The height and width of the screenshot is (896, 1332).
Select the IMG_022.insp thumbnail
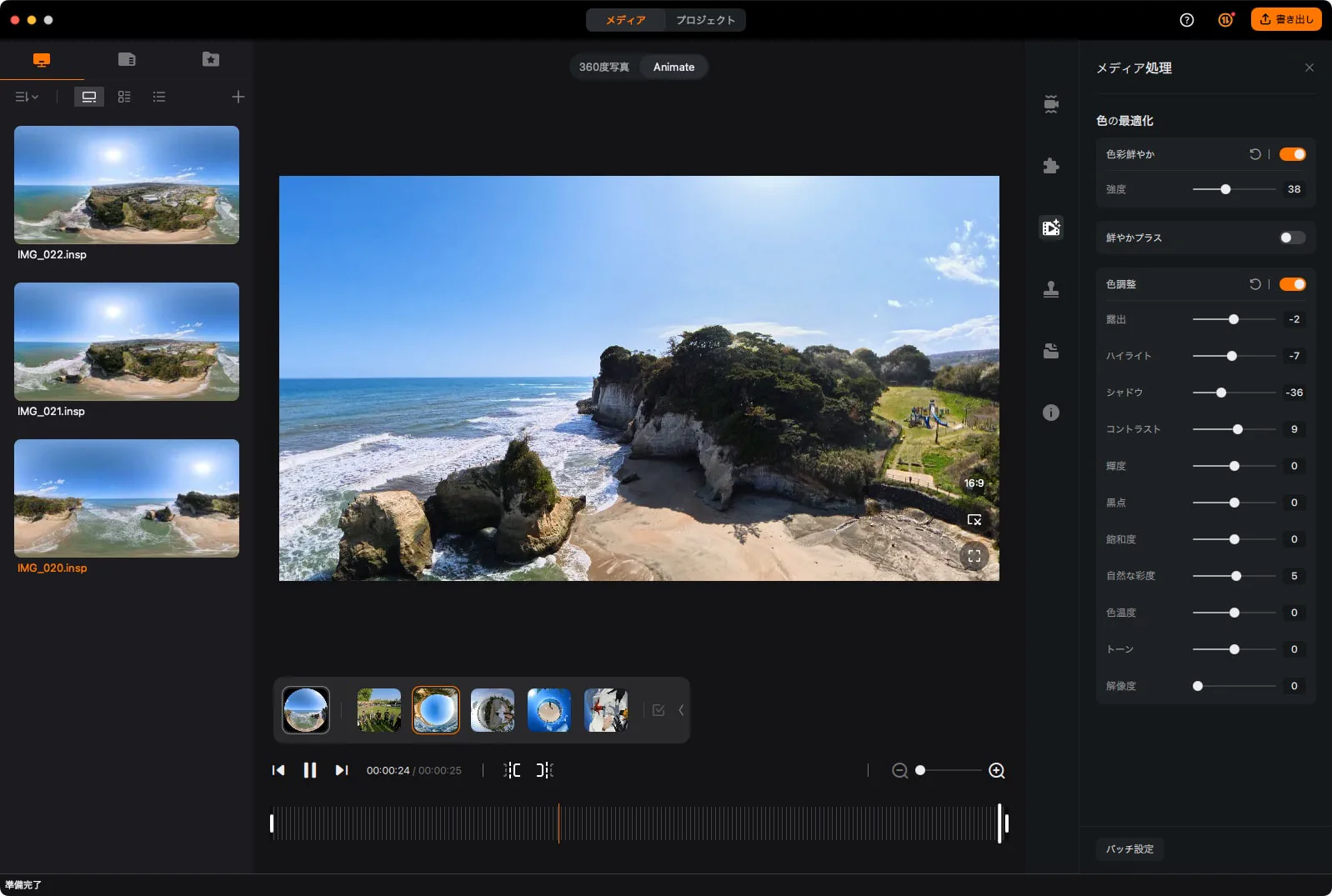[x=127, y=185]
